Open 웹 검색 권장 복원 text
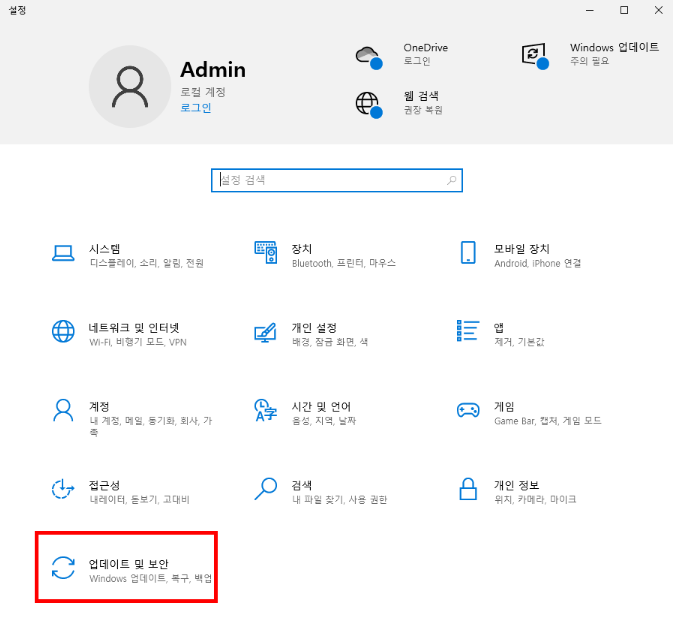The width and height of the screenshot is (673, 629). (423, 110)
